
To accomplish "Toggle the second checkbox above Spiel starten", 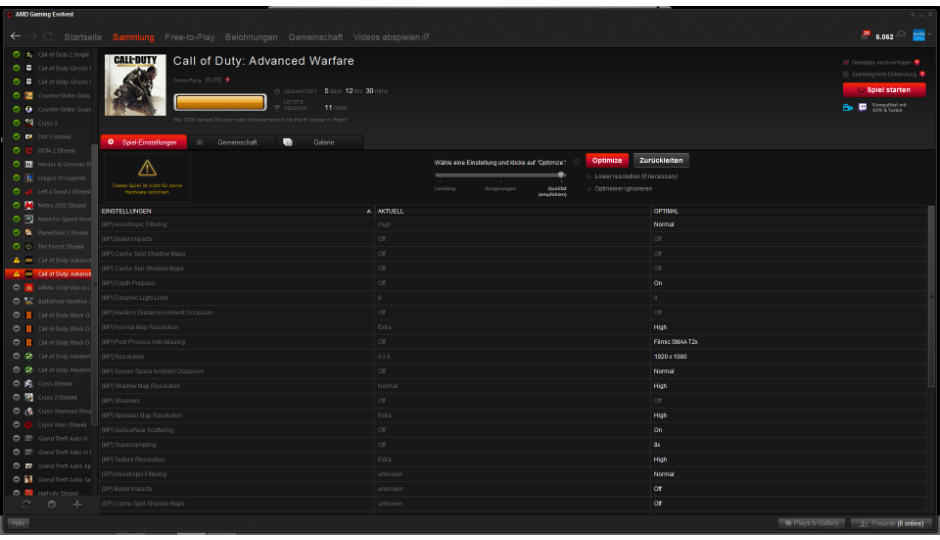I will point(846,74).
